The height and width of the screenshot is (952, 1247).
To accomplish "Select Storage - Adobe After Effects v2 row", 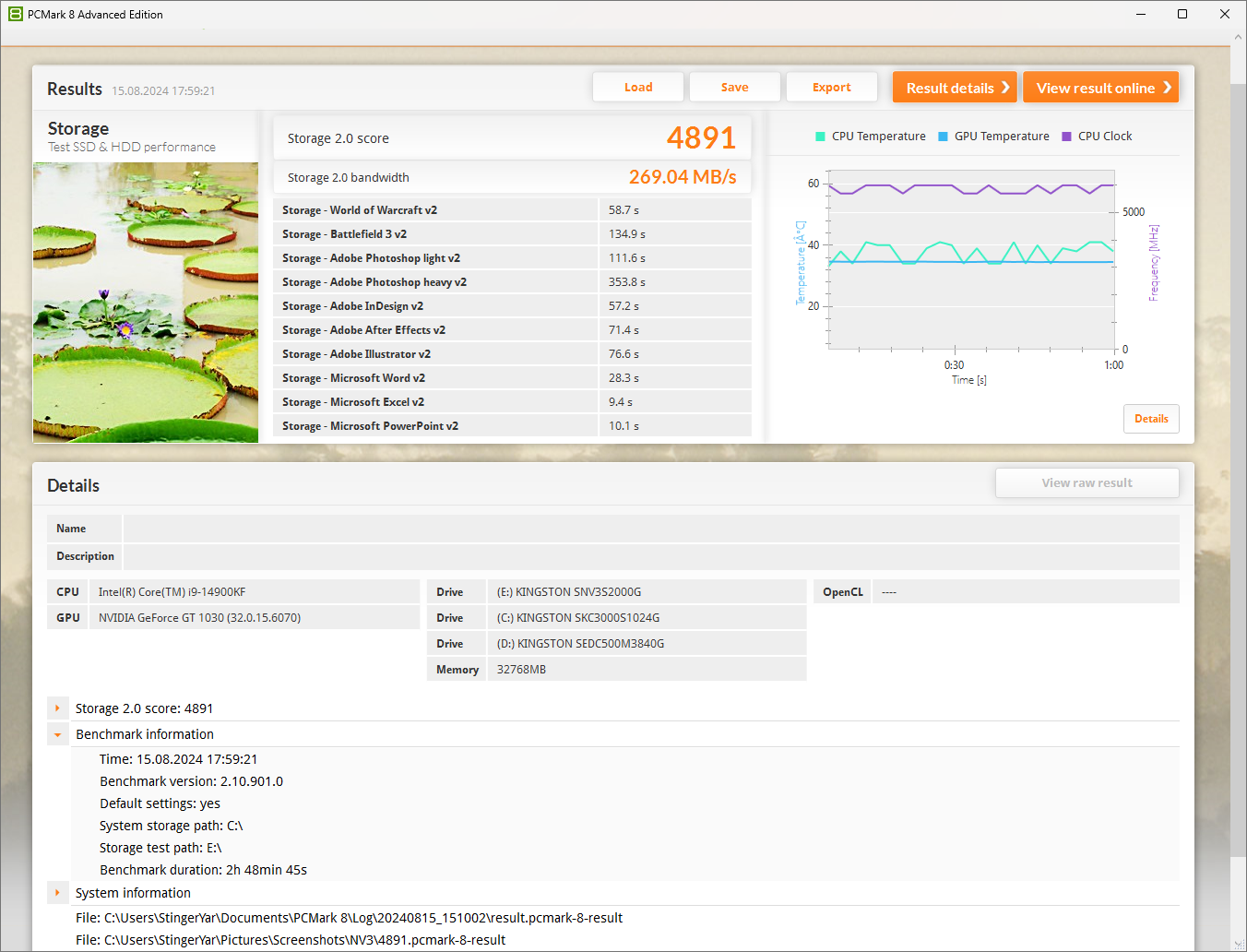I will coord(512,330).
